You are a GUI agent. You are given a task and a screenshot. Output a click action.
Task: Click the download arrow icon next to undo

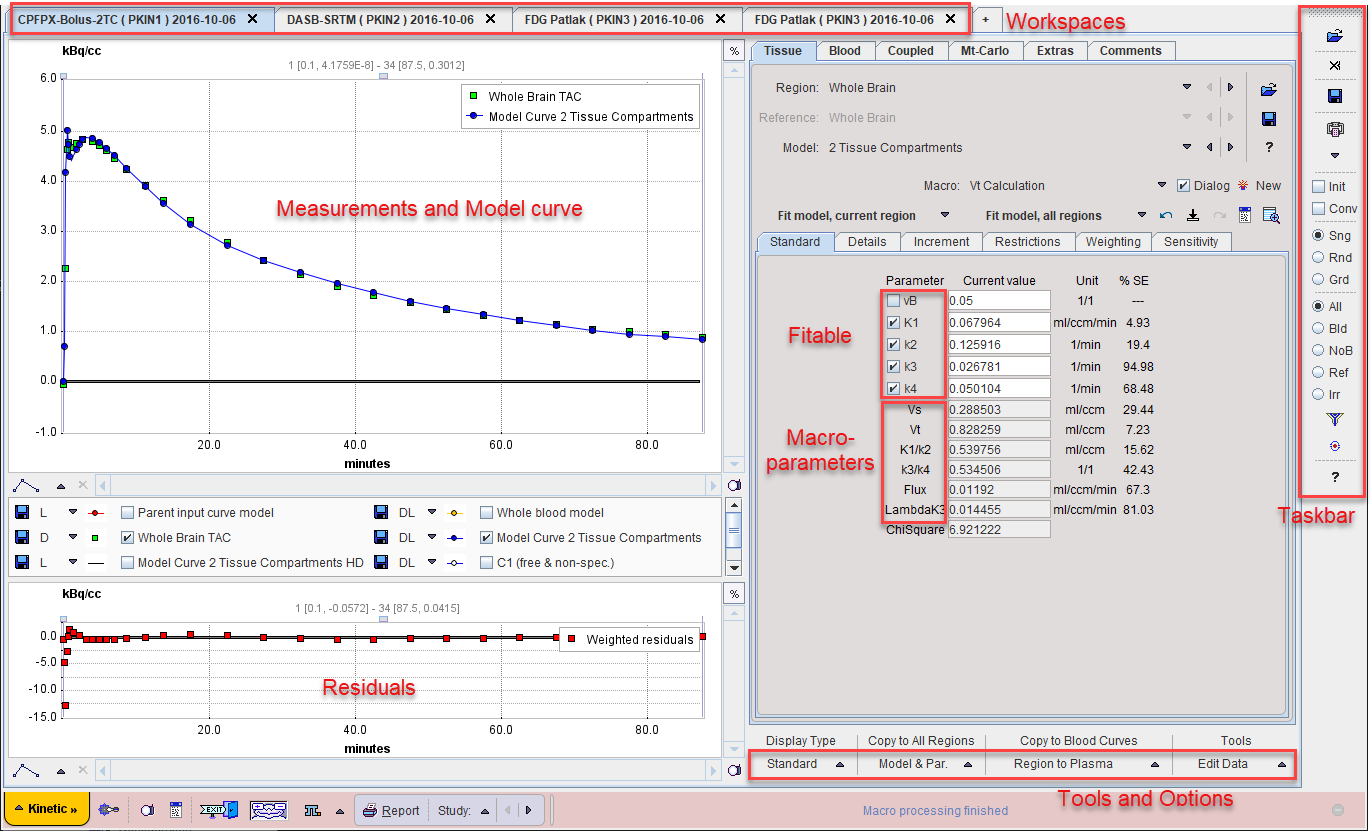click(1192, 215)
